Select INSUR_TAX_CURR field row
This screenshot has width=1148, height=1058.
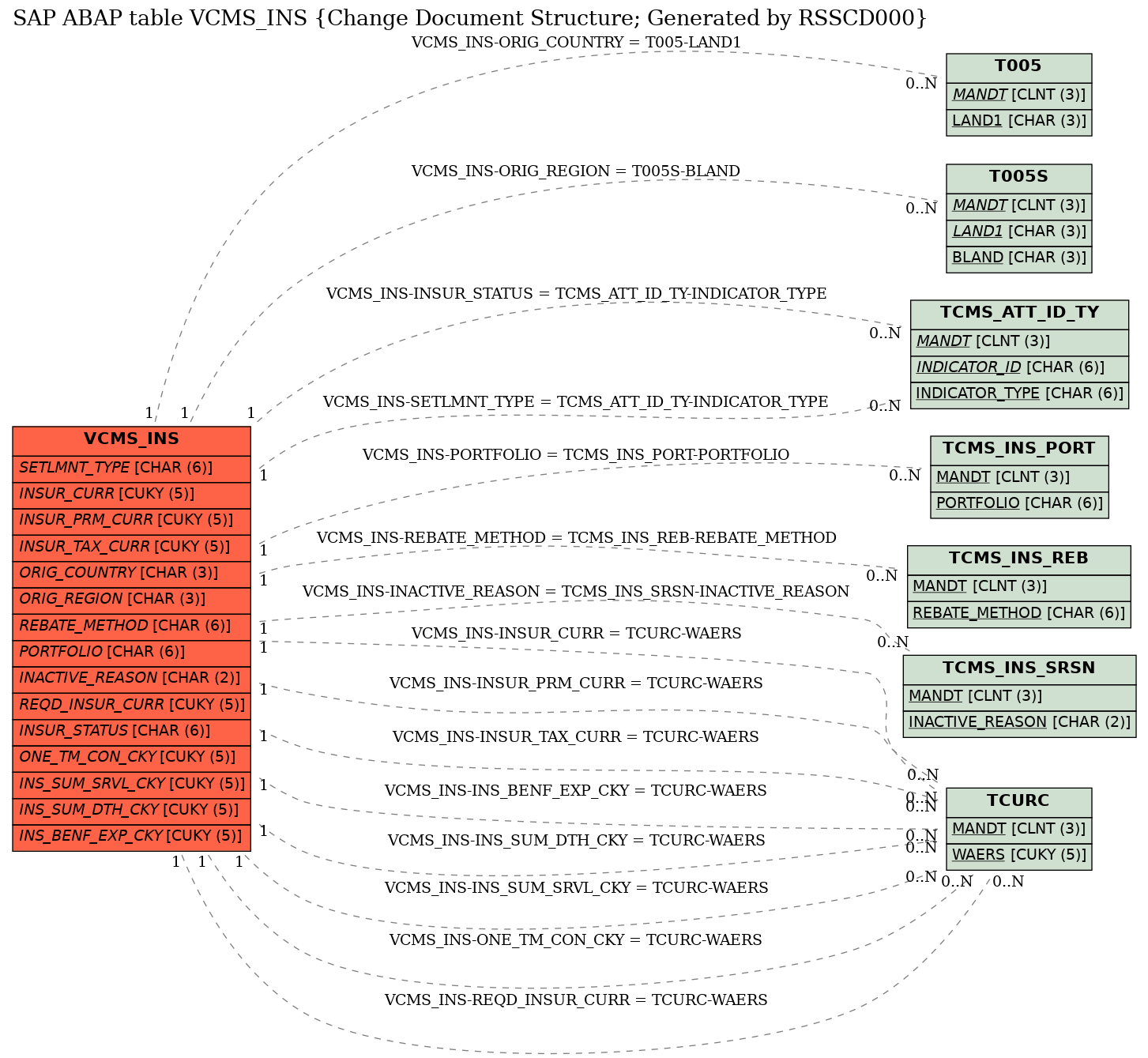click(x=131, y=548)
